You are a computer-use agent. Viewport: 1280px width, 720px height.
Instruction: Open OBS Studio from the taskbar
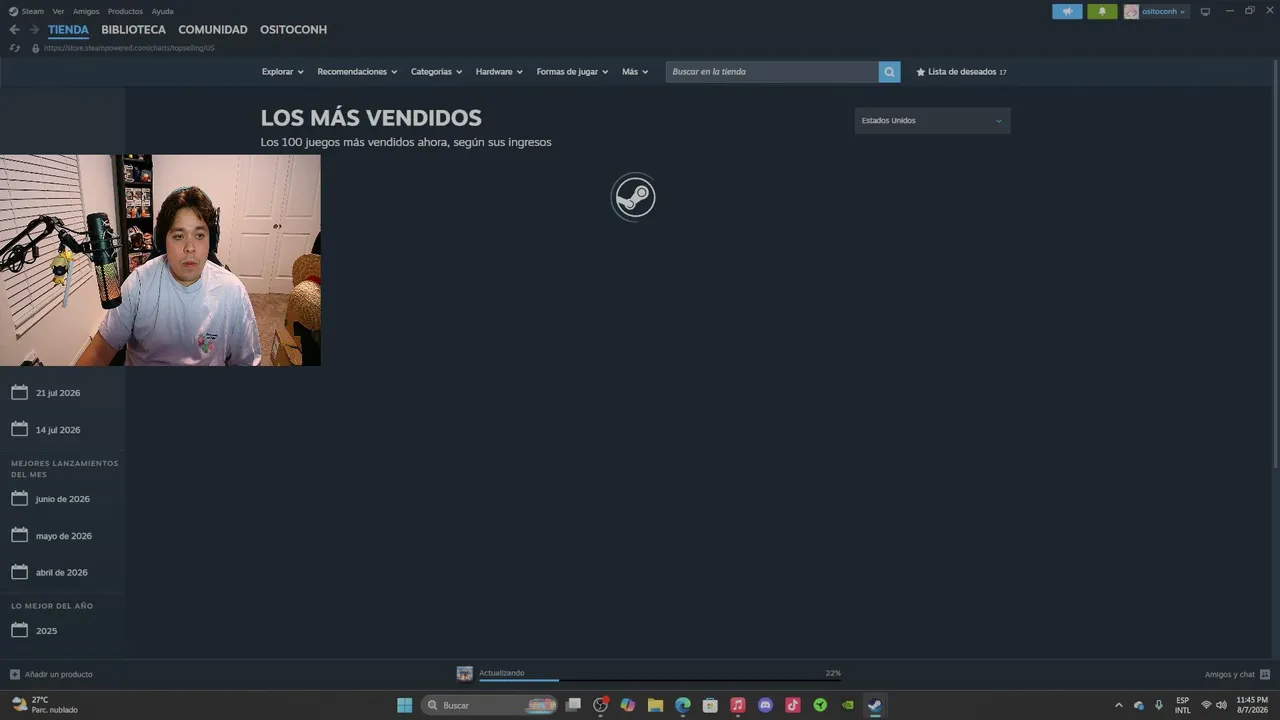coord(600,705)
